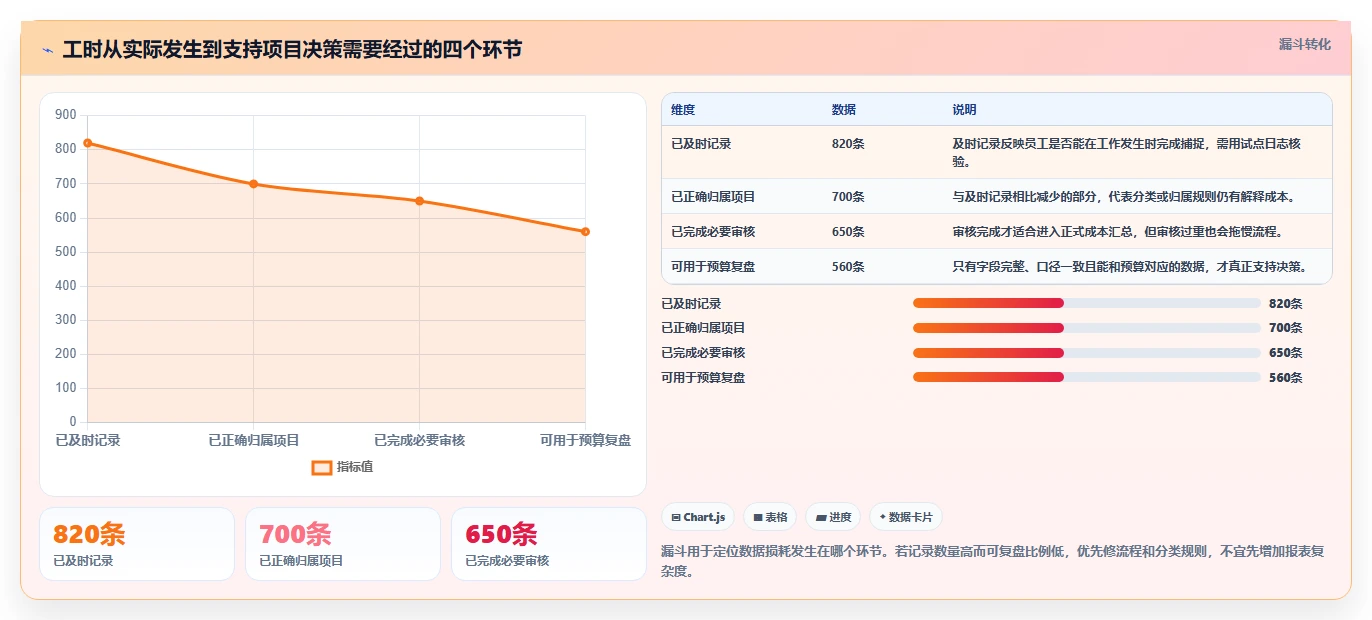
Task: Open the 820条 已及时记录 stat card
Action: [x=137, y=544]
